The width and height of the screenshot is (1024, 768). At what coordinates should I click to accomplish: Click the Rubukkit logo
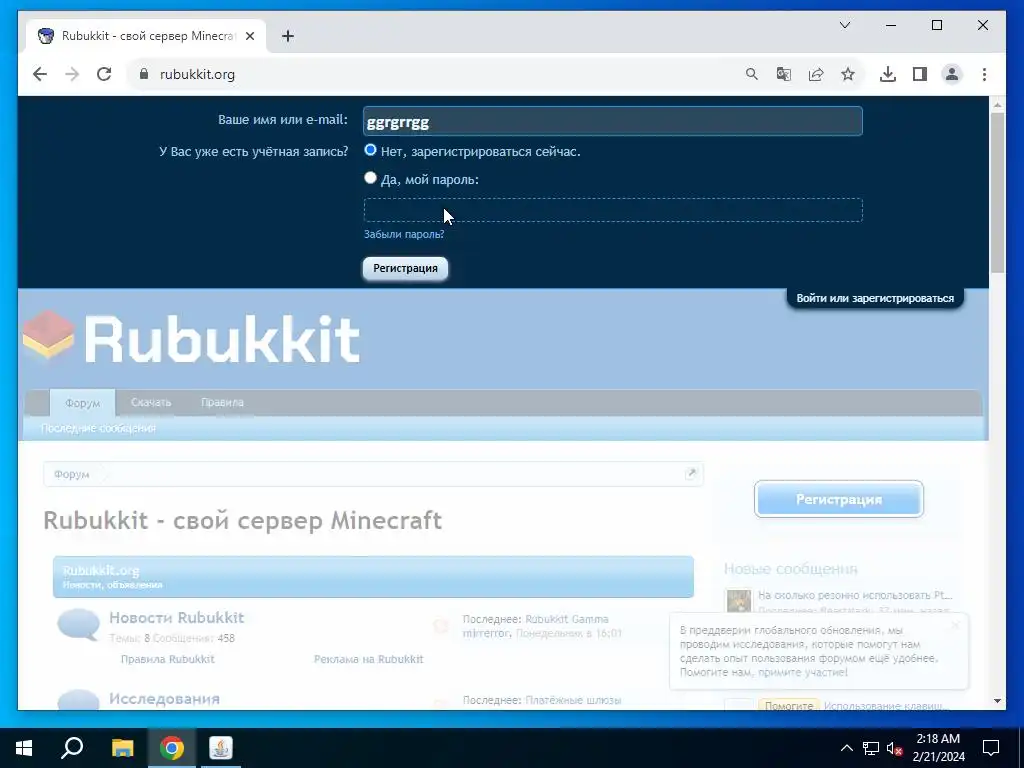pyautogui.click(x=191, y=339)
